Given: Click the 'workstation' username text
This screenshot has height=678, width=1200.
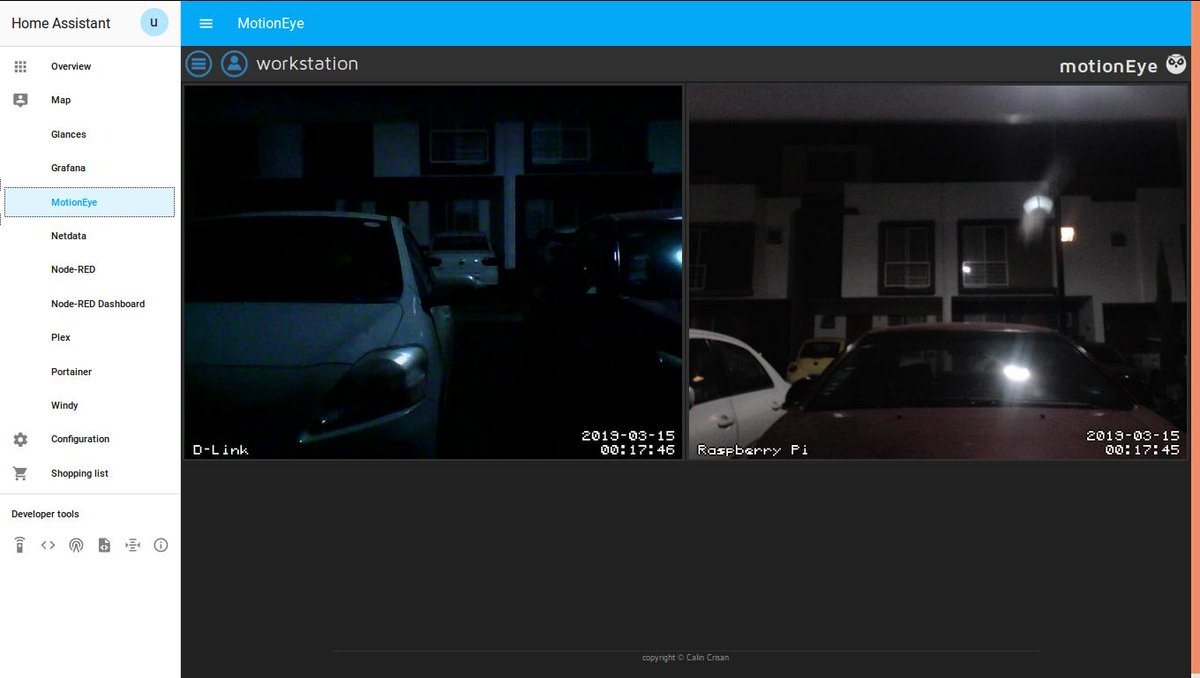Looking at the screenshot, I should pyautogui.click(x=307, y=64).
